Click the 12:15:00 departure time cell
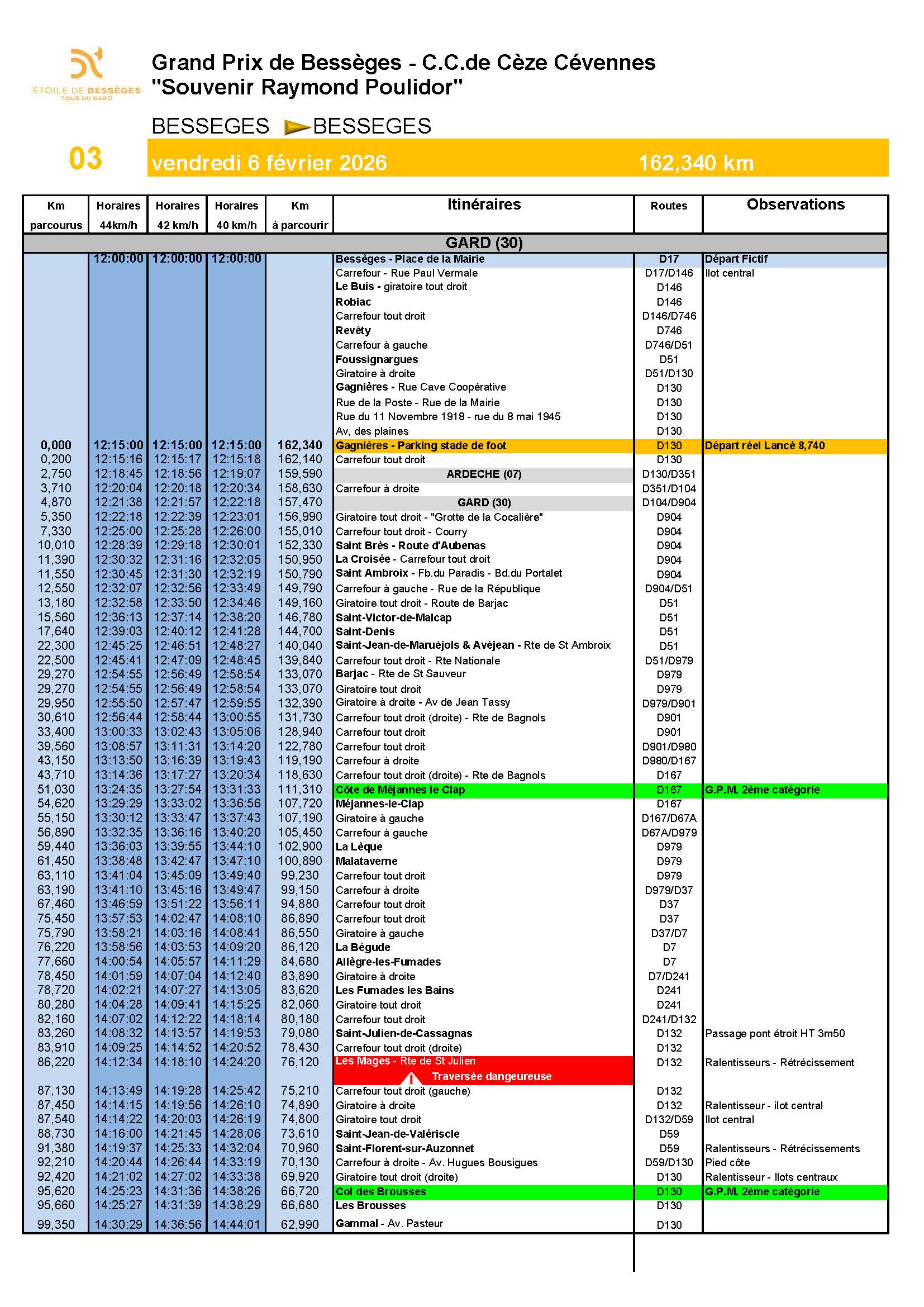The width and height of the screenshot is (924, 1307). tap(118, 445)
